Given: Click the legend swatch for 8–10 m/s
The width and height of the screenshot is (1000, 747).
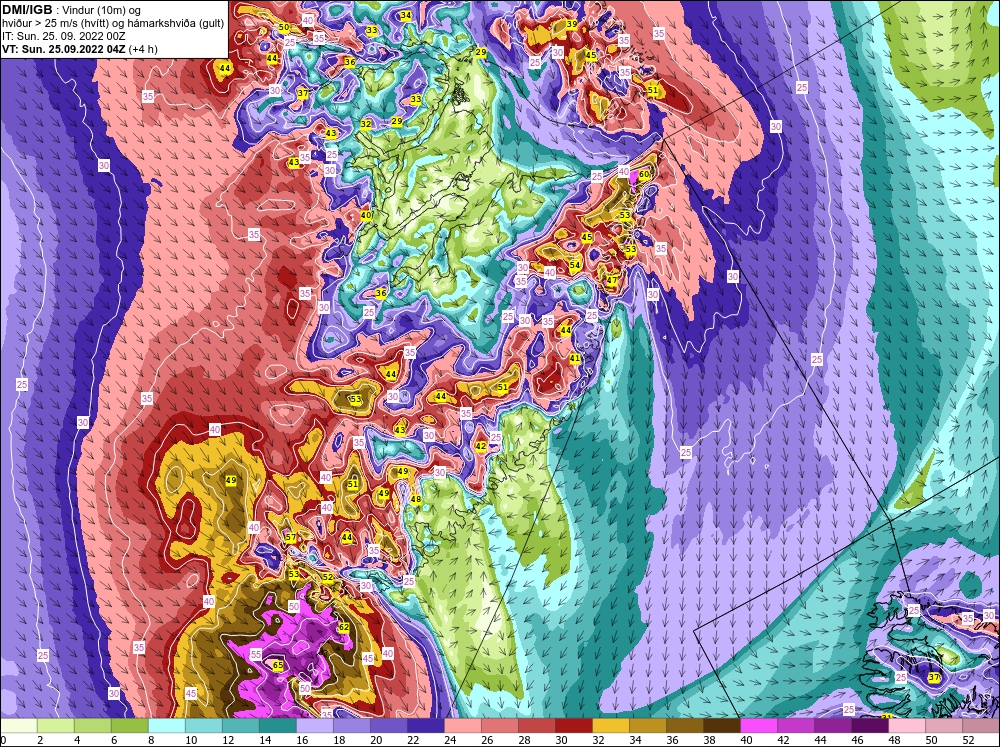Looking at the screenshot, I should click(167, 725).
